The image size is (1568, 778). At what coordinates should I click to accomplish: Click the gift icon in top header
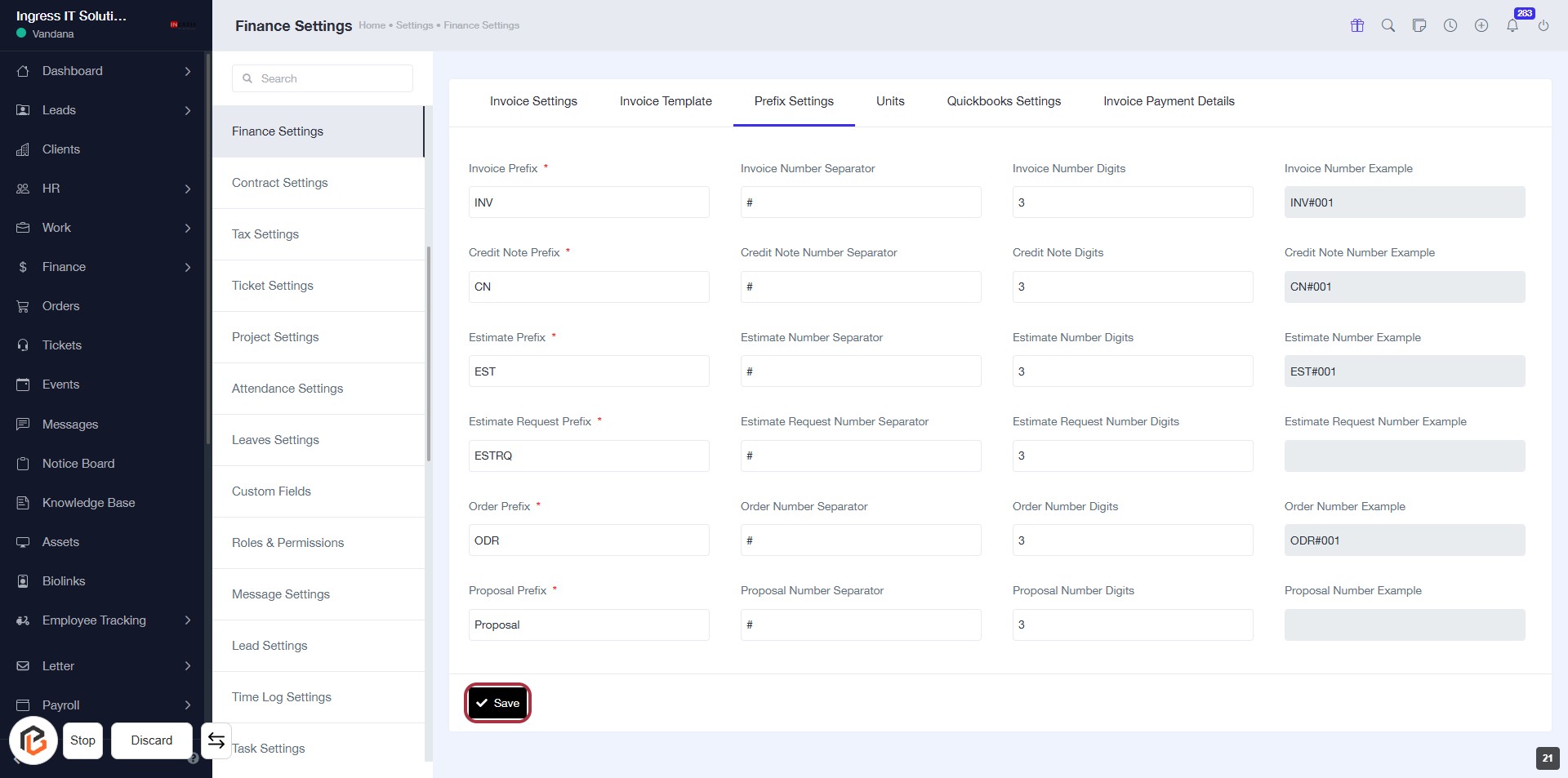[1356, 25]
